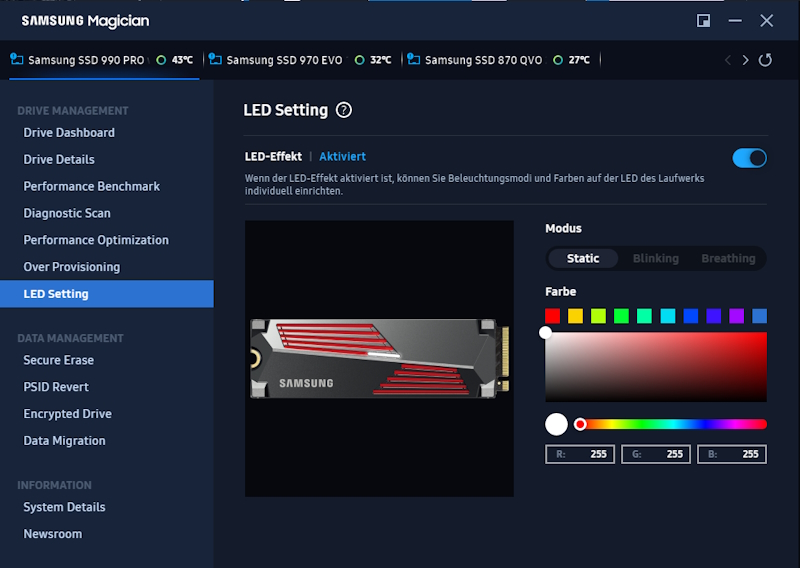Open Drive Dashboard in the sidebar
Image resolution: width=800 pixels, height=568 pixels.
point(69,133)
